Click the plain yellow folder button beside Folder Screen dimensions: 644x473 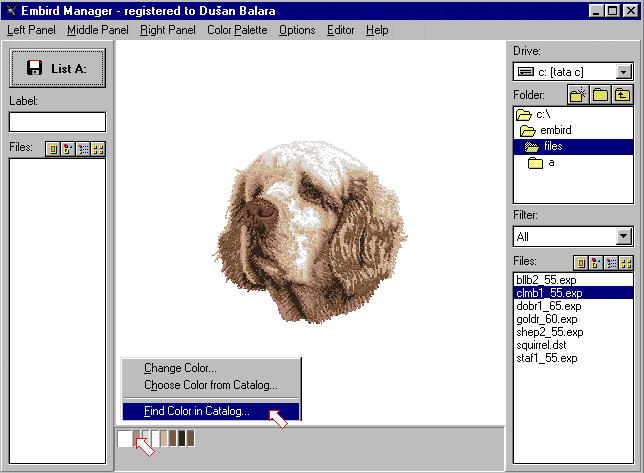[x=600, y=95]
